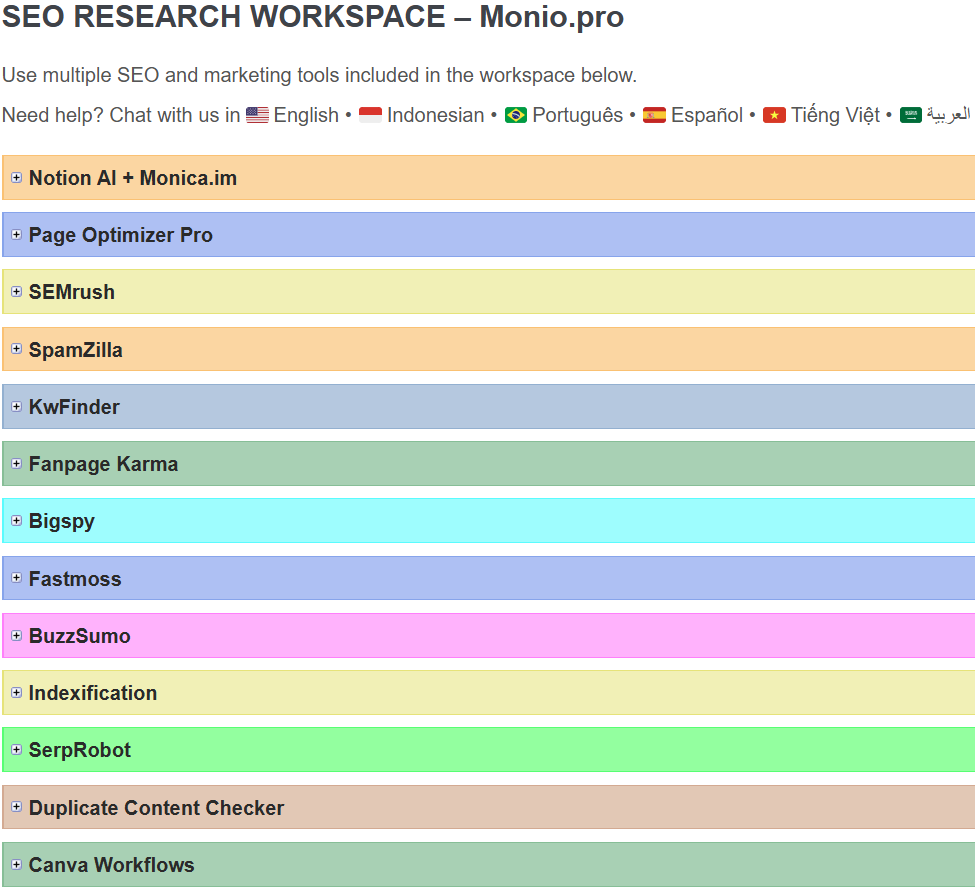This screenshot has width=975, height=889.
Task: Expand the Duplicate Content Checker plus icon
Action: click(17, 807)
